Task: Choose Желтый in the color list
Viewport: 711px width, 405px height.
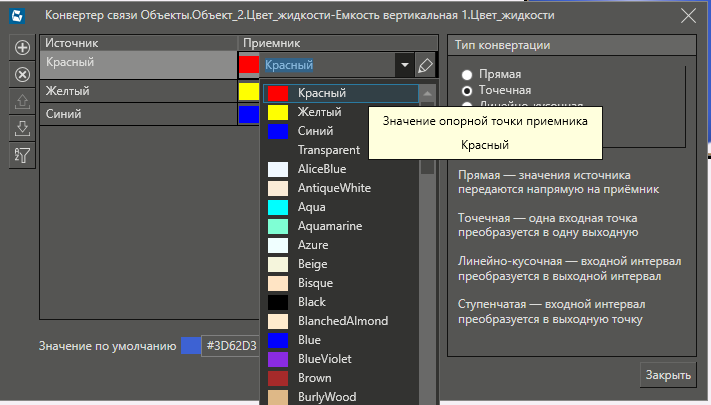Action: tap(341, 112)
